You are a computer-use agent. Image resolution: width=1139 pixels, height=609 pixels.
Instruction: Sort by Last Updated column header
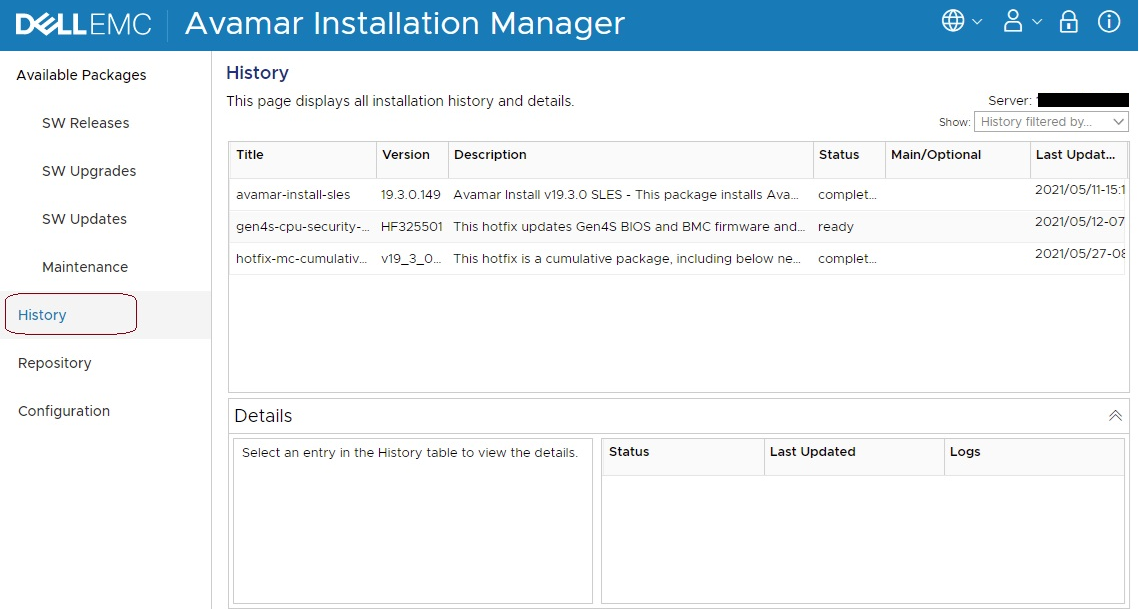tap(1075, 155)
